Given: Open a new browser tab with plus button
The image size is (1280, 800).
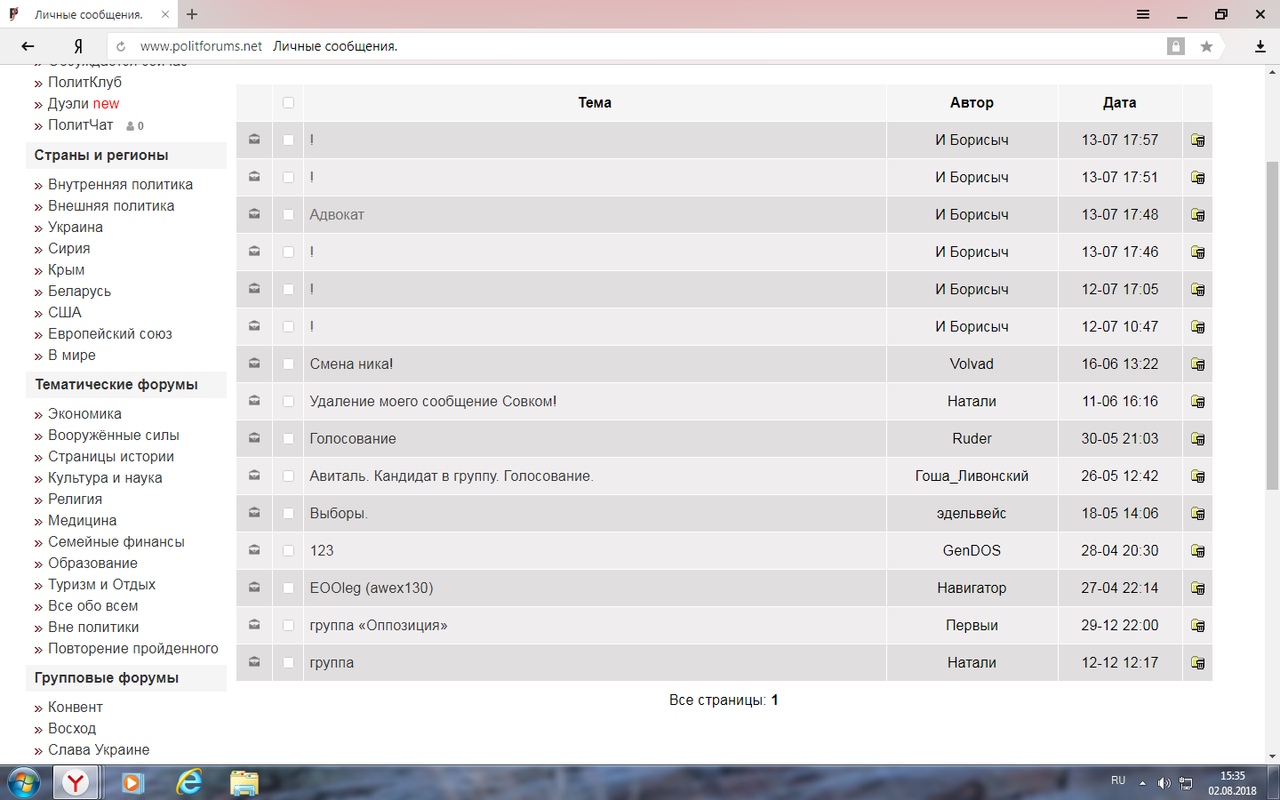Looking at the screenshot, I should point(192,14).
